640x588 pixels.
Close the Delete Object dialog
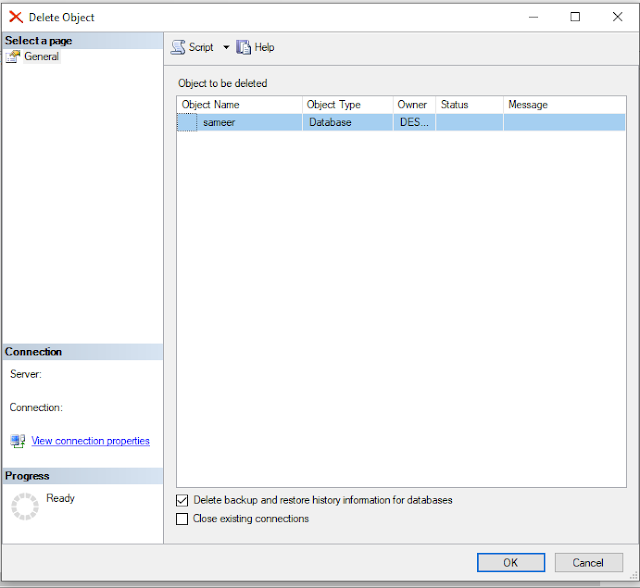[x=618, y=17]
